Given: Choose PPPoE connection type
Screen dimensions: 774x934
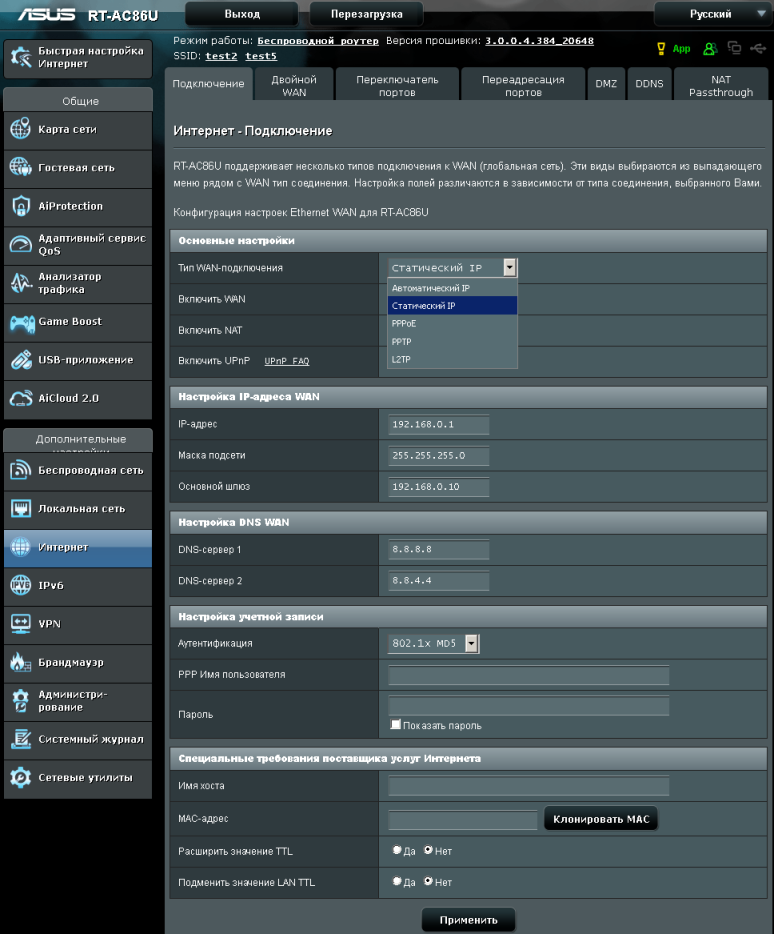Looking at the screenshot, I should [x=452, y=323].
